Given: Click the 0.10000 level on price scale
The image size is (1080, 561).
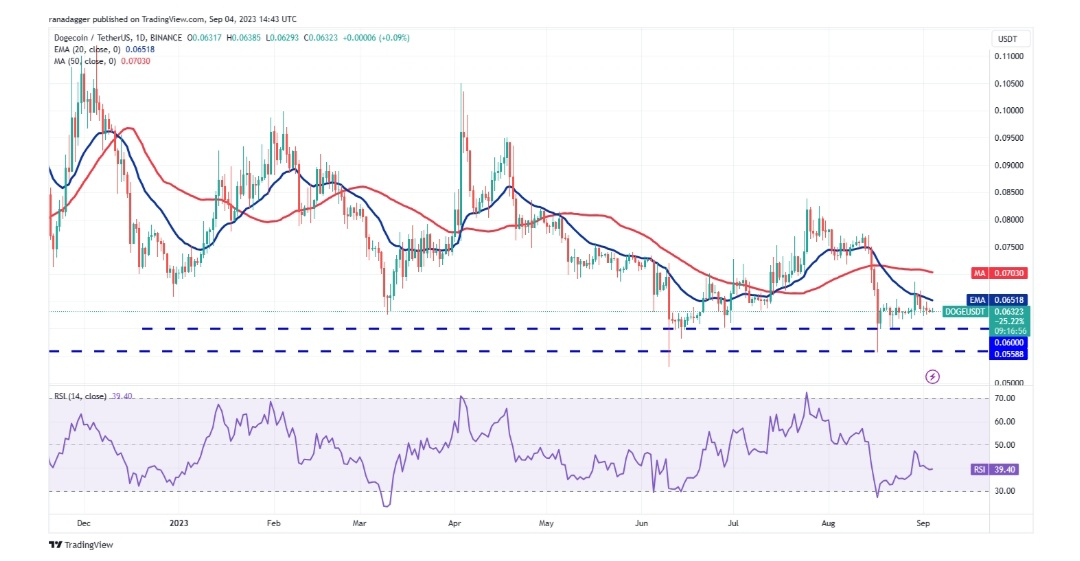Looking at the screenshot, I should coord(1009,111).
